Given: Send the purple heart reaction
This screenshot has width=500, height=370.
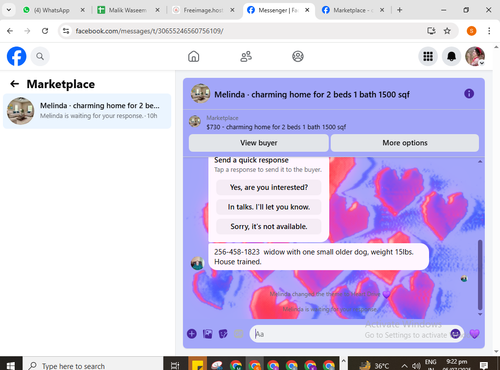Looking at the screenshot, I should pyautogui.click(x=474, y=334).
